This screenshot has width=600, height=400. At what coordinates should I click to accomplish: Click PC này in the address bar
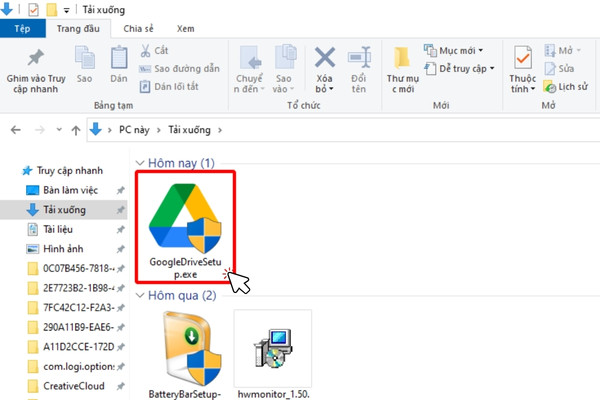tap(134, 130)
